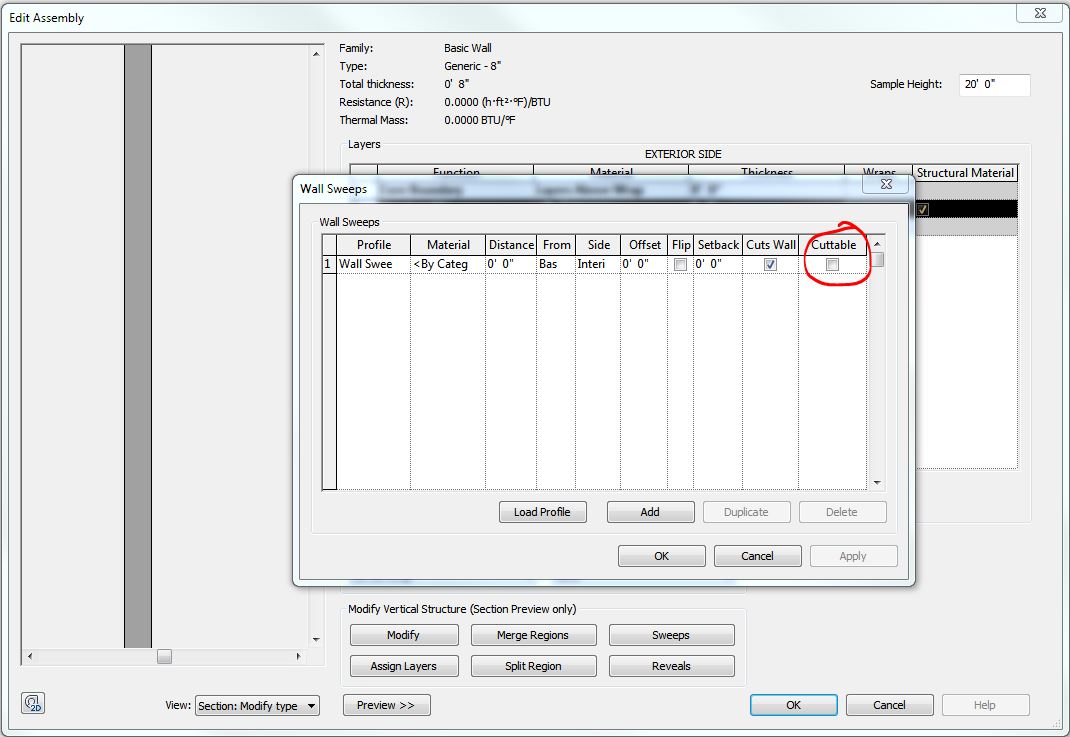Select the Offset cell in sweep row 1
Image resolution: width=1070 pixels, height=737 pixels.
point(644,264)
